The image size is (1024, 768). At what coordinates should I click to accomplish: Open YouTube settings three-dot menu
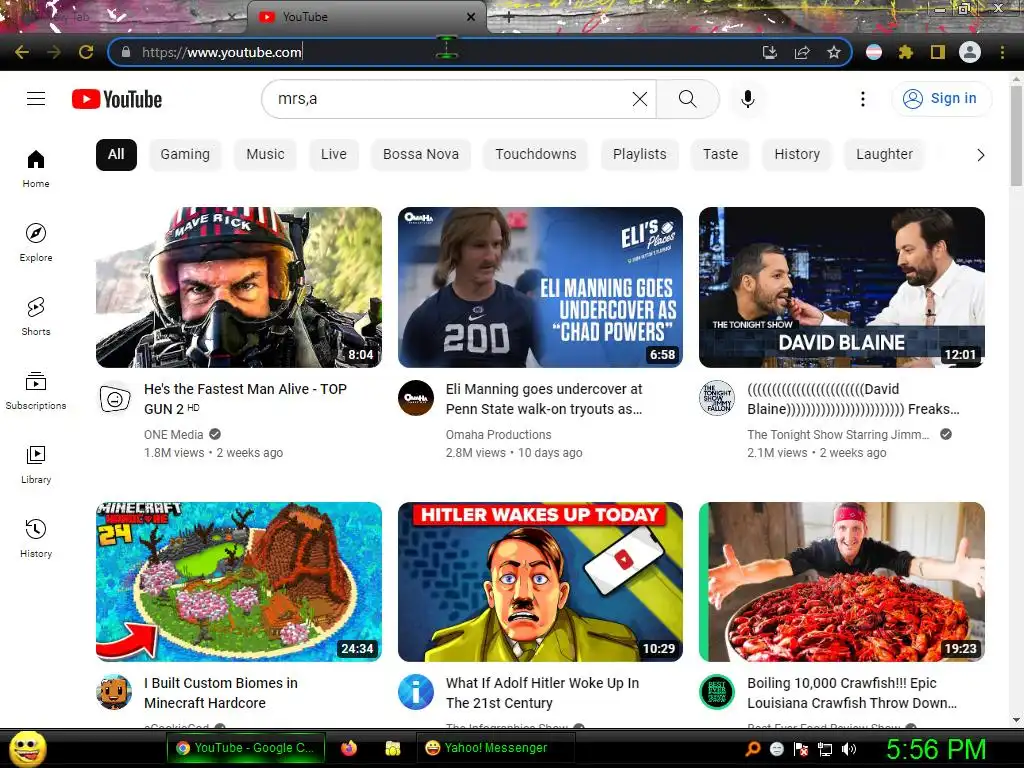(x=863, y=99)
